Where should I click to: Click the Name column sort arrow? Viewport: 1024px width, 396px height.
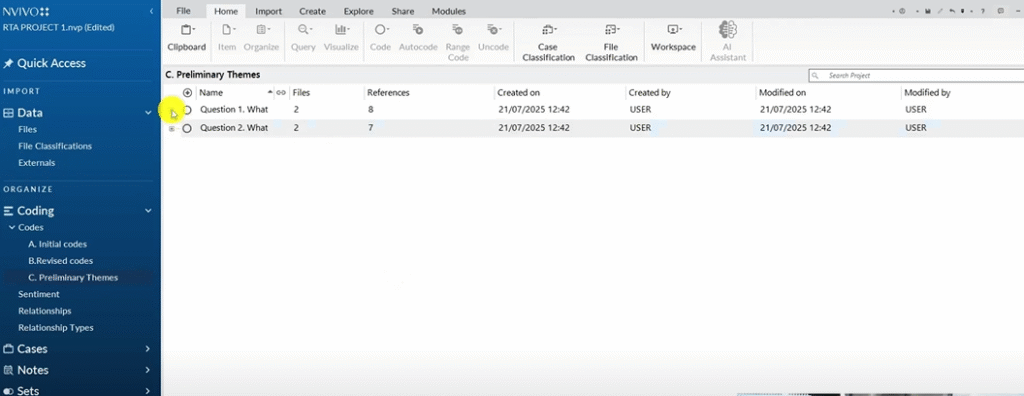point(270,92)
